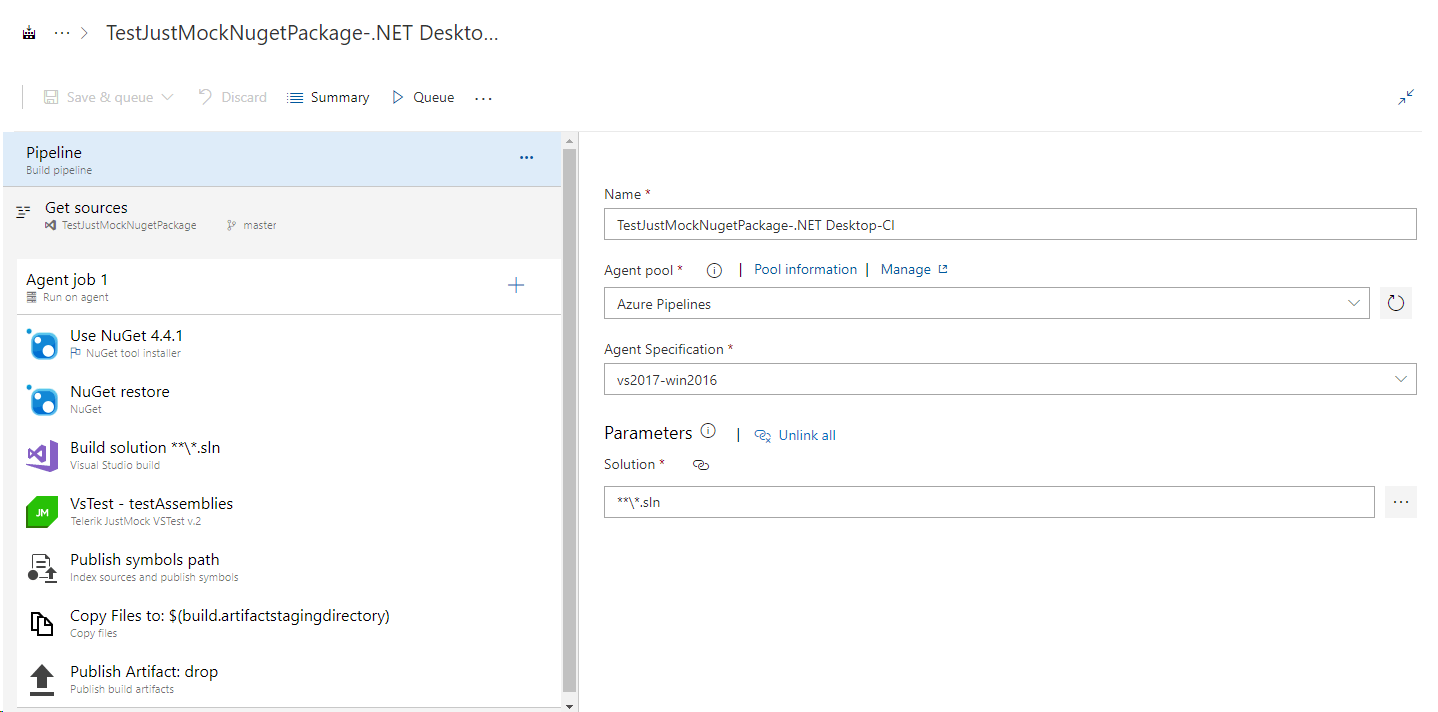Open the Pool information link

[x=805, y=269]
